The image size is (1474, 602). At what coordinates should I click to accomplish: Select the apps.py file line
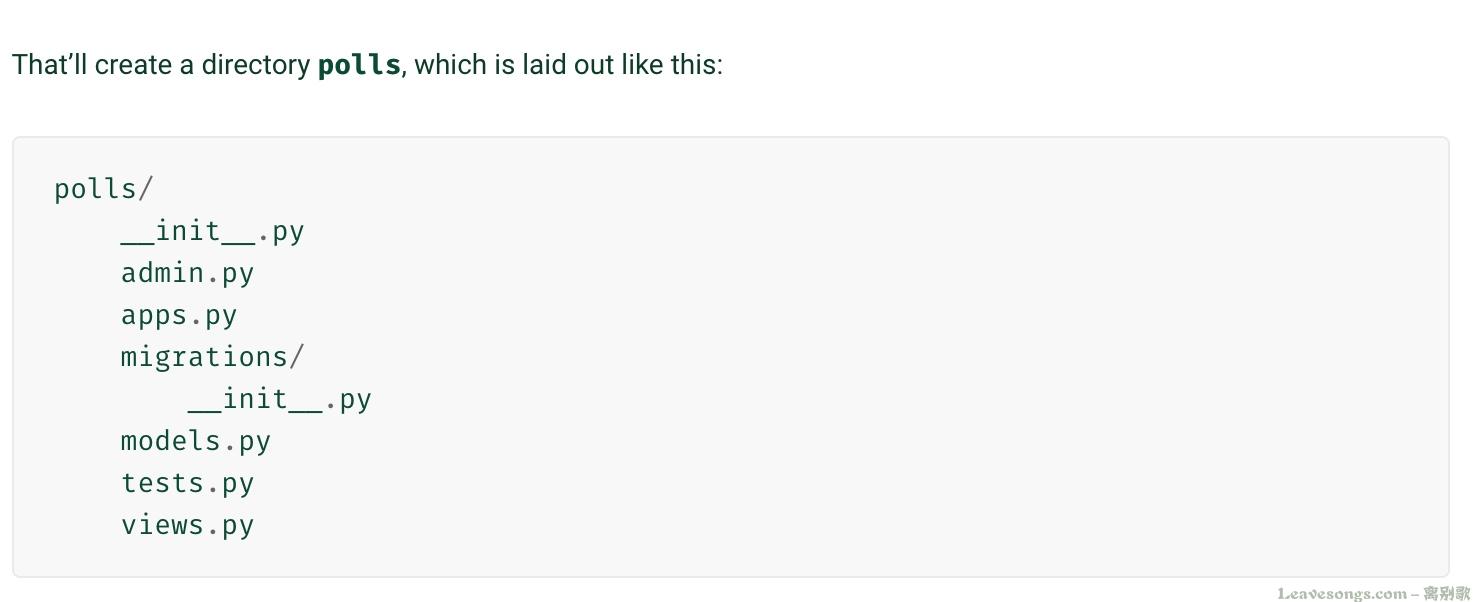(x=179, y=315)
